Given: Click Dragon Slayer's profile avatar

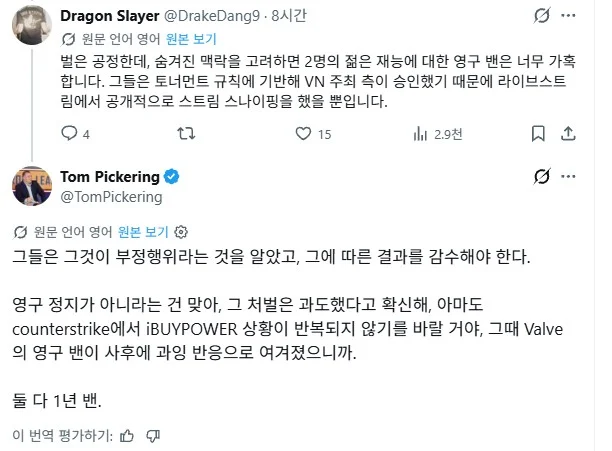Looking at the screenshot, I should coord(32,25).
